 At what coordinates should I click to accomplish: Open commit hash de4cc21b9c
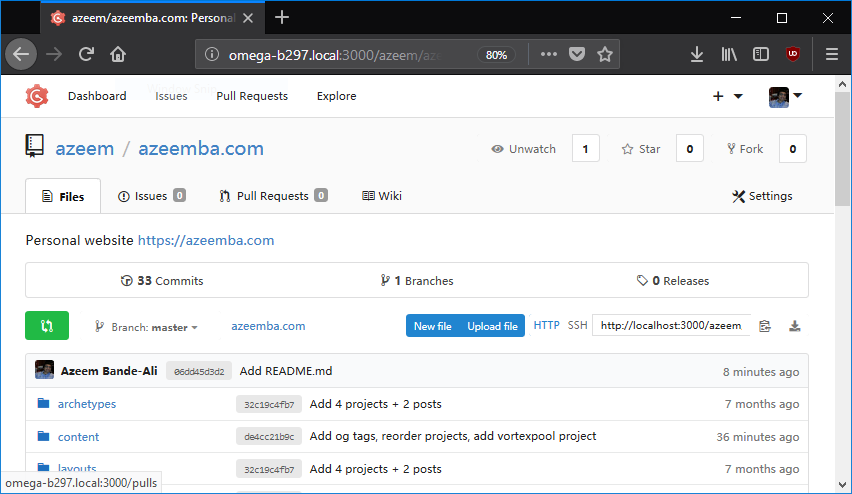(x=269, y=436)
